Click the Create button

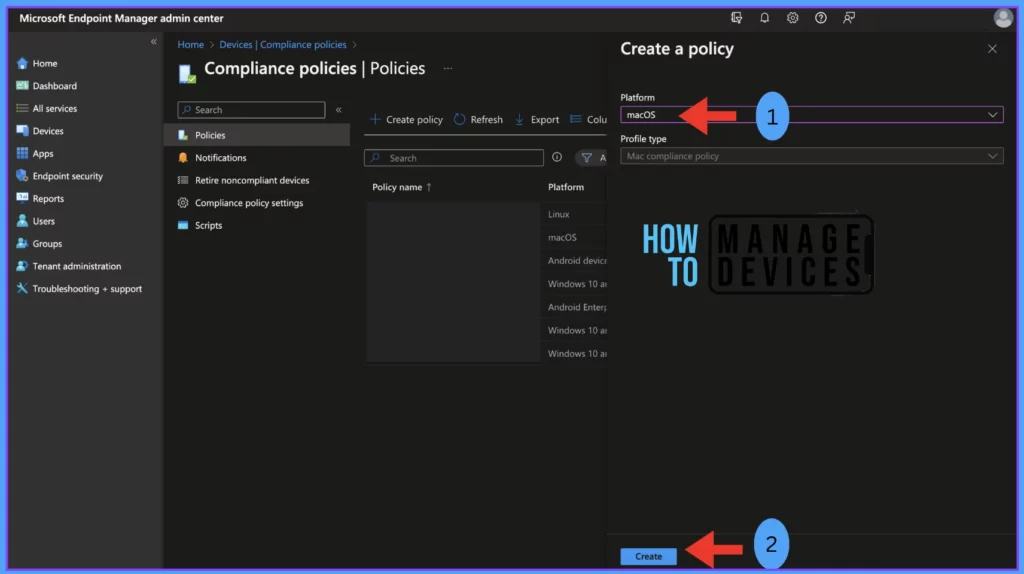(x=648, y=556)
